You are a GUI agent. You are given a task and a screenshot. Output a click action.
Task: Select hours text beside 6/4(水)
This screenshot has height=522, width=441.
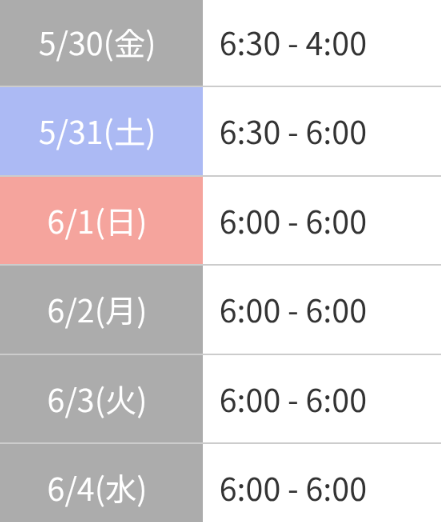(293, 489)
